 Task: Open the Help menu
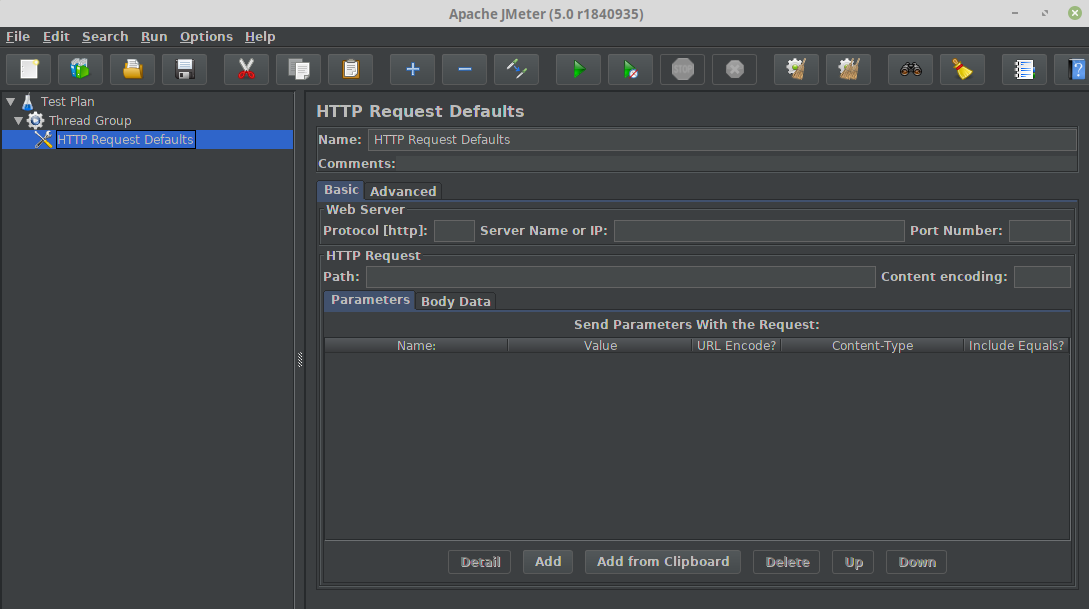coord(260,37)
